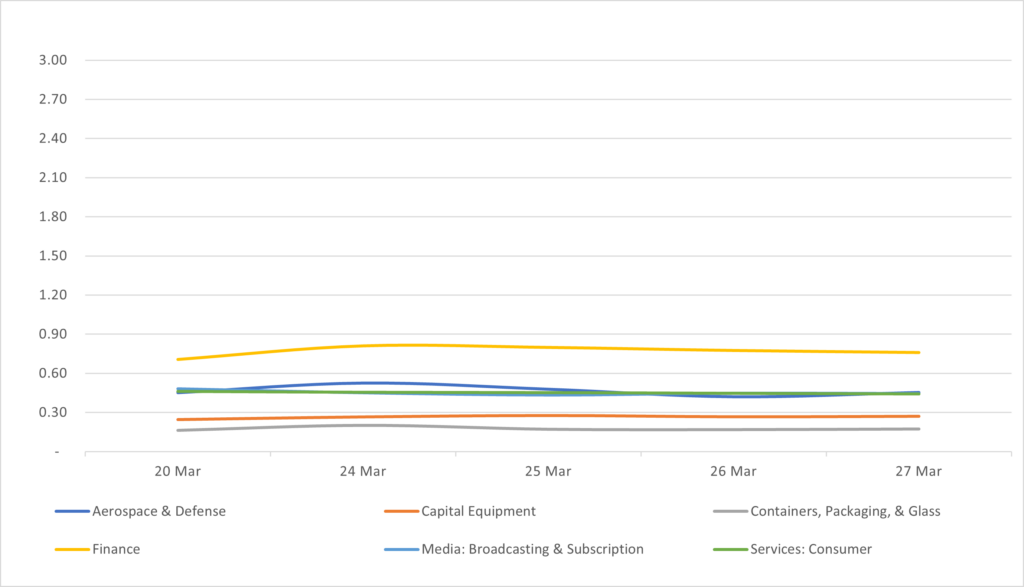Click the orange Capital Equipment legend marker
1024x587 pixels.
[399, 511]
